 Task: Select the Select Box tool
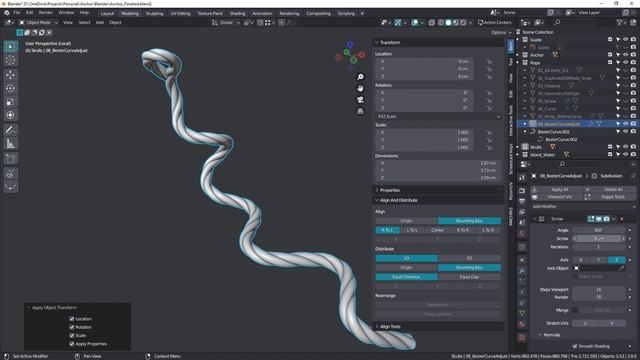pos(11,47)
